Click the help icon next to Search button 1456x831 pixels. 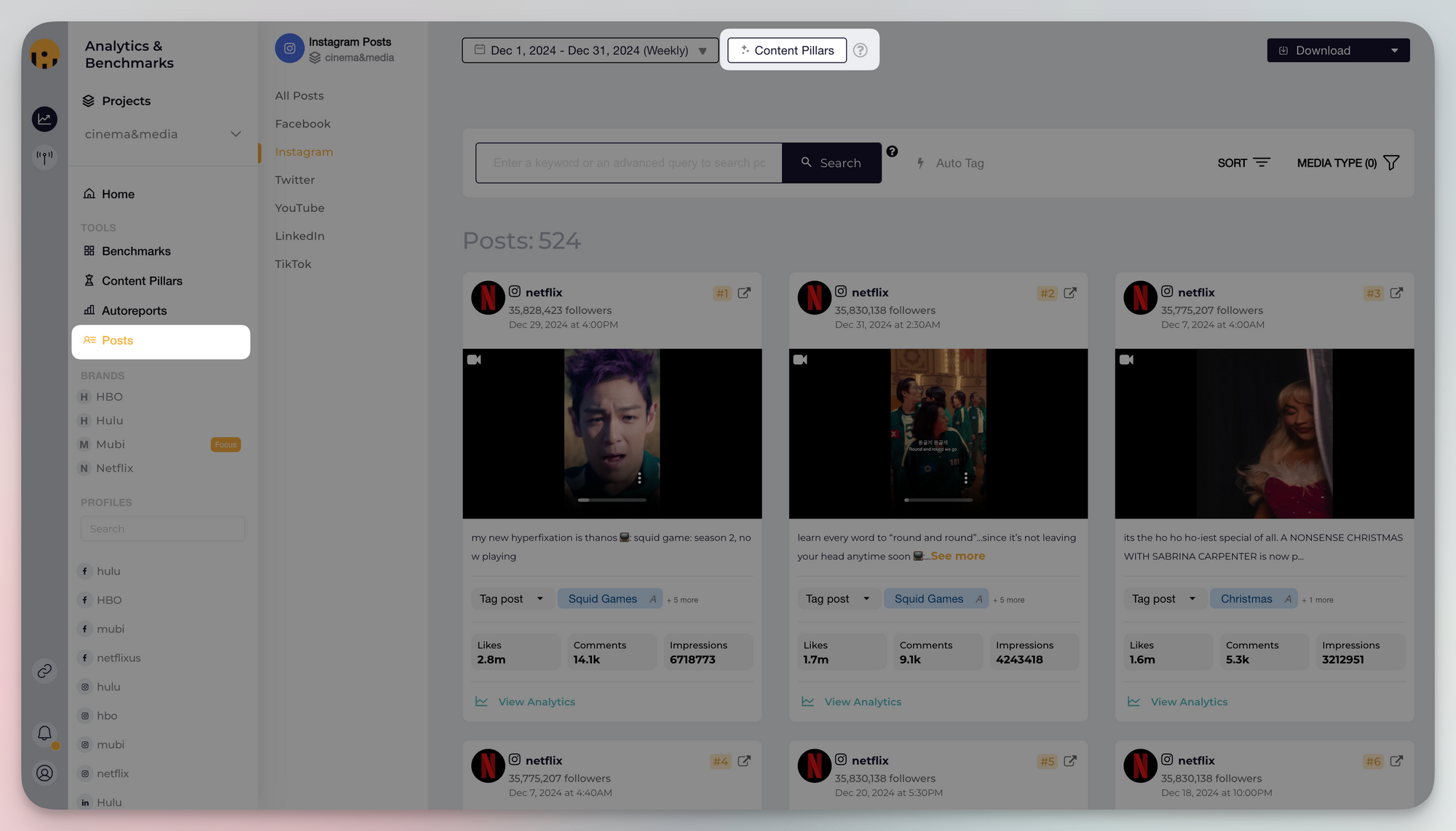pyautogui.click(x=892, y=151)
